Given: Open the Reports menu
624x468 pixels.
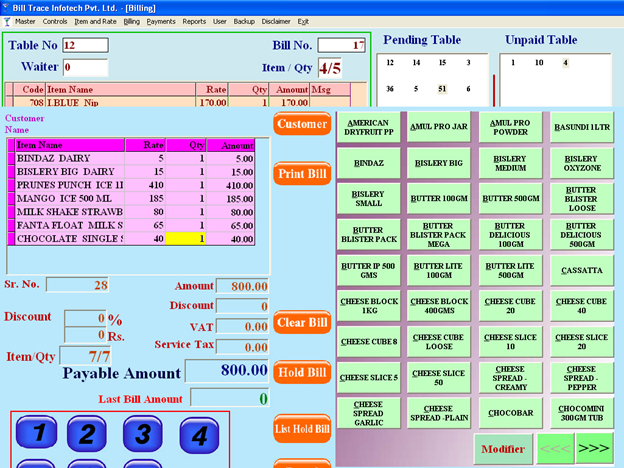Looking at the screenshot, I should (194, 21).
